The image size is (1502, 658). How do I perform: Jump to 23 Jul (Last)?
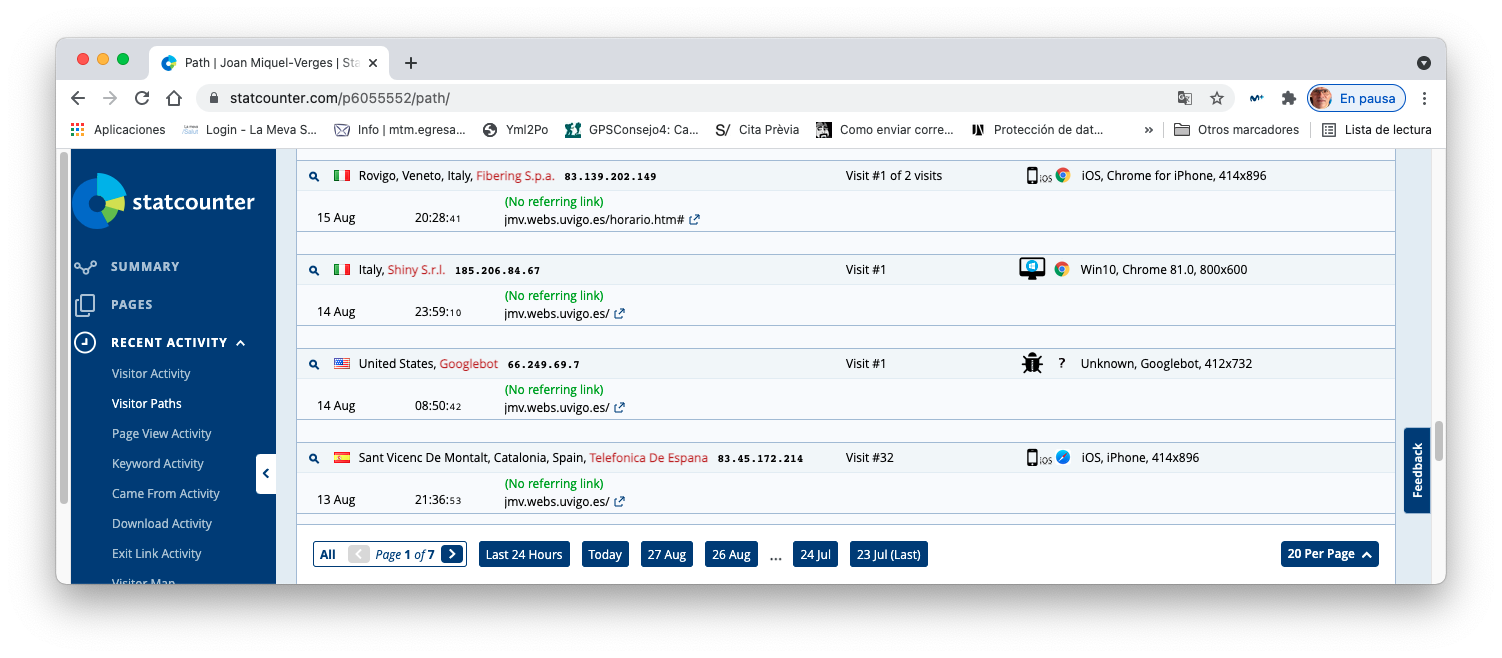889,554
